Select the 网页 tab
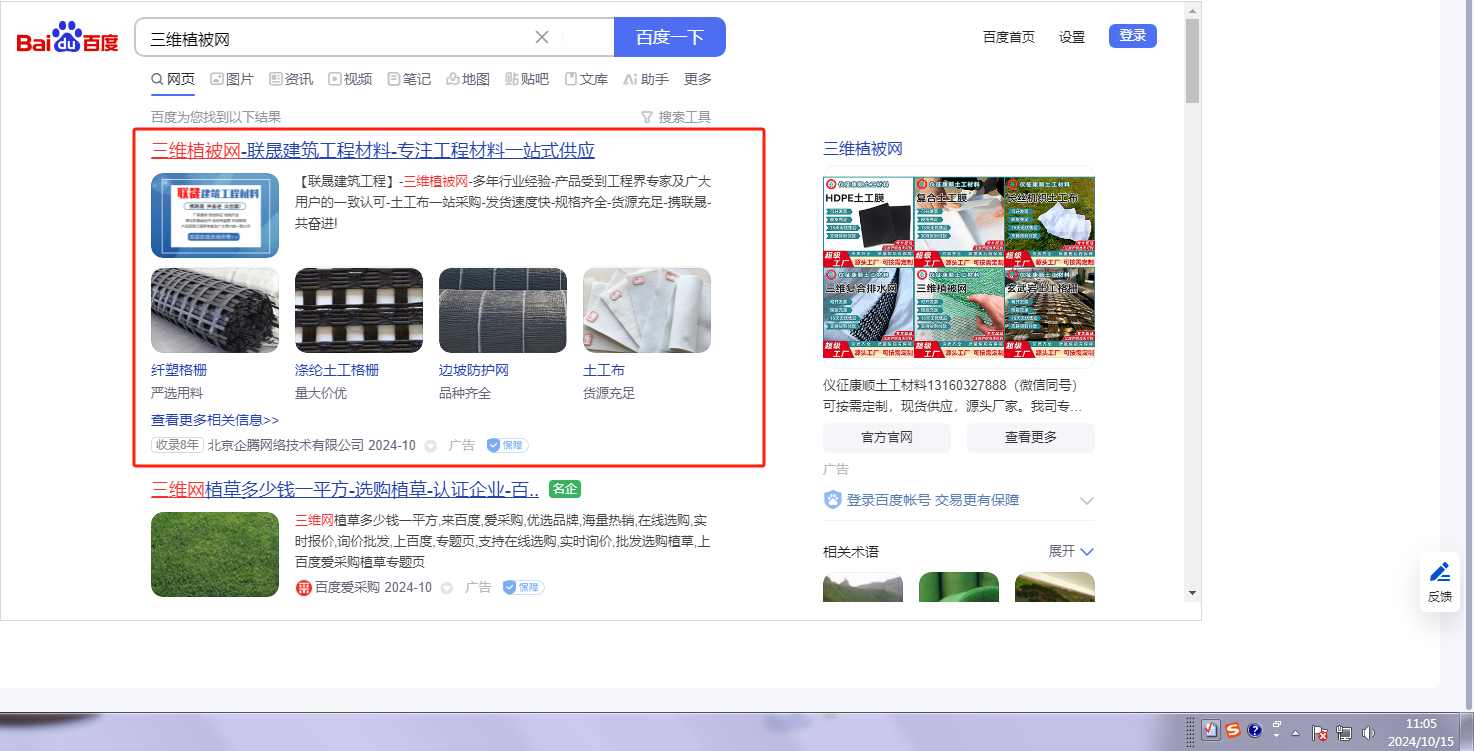1474x751 pixels. pos(173,79)
